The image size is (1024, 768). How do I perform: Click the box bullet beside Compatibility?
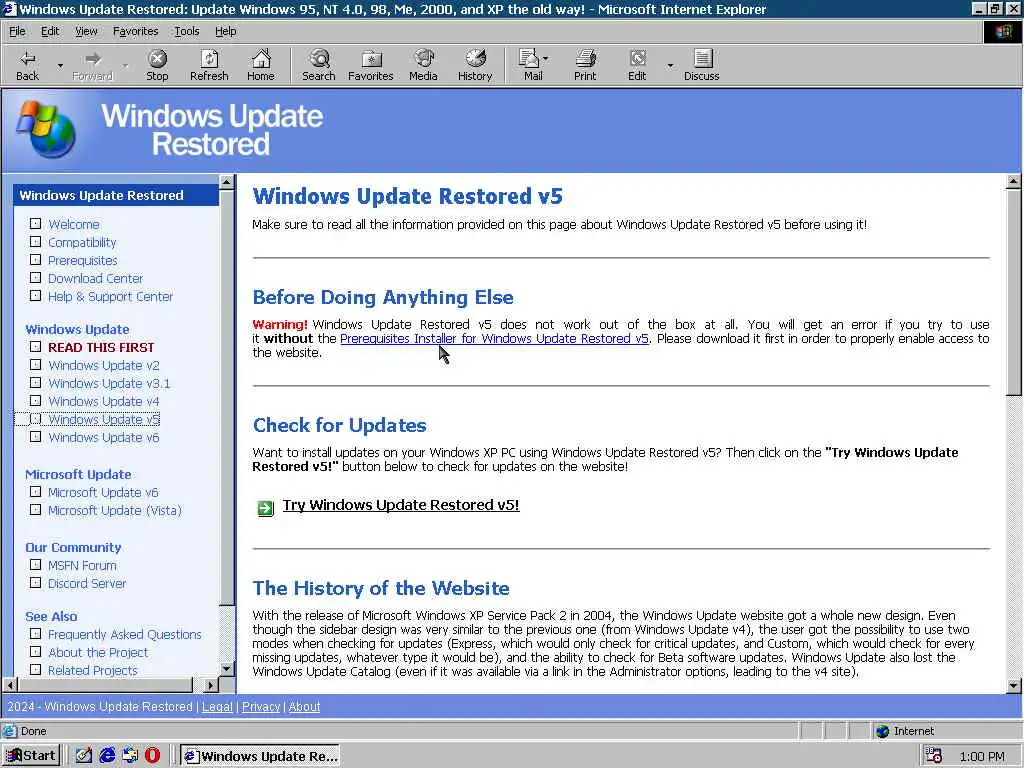coord(35,242)
